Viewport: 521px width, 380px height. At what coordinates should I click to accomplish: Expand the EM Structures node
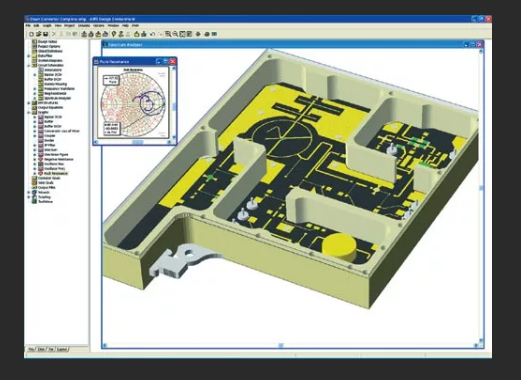coord(29,103)
